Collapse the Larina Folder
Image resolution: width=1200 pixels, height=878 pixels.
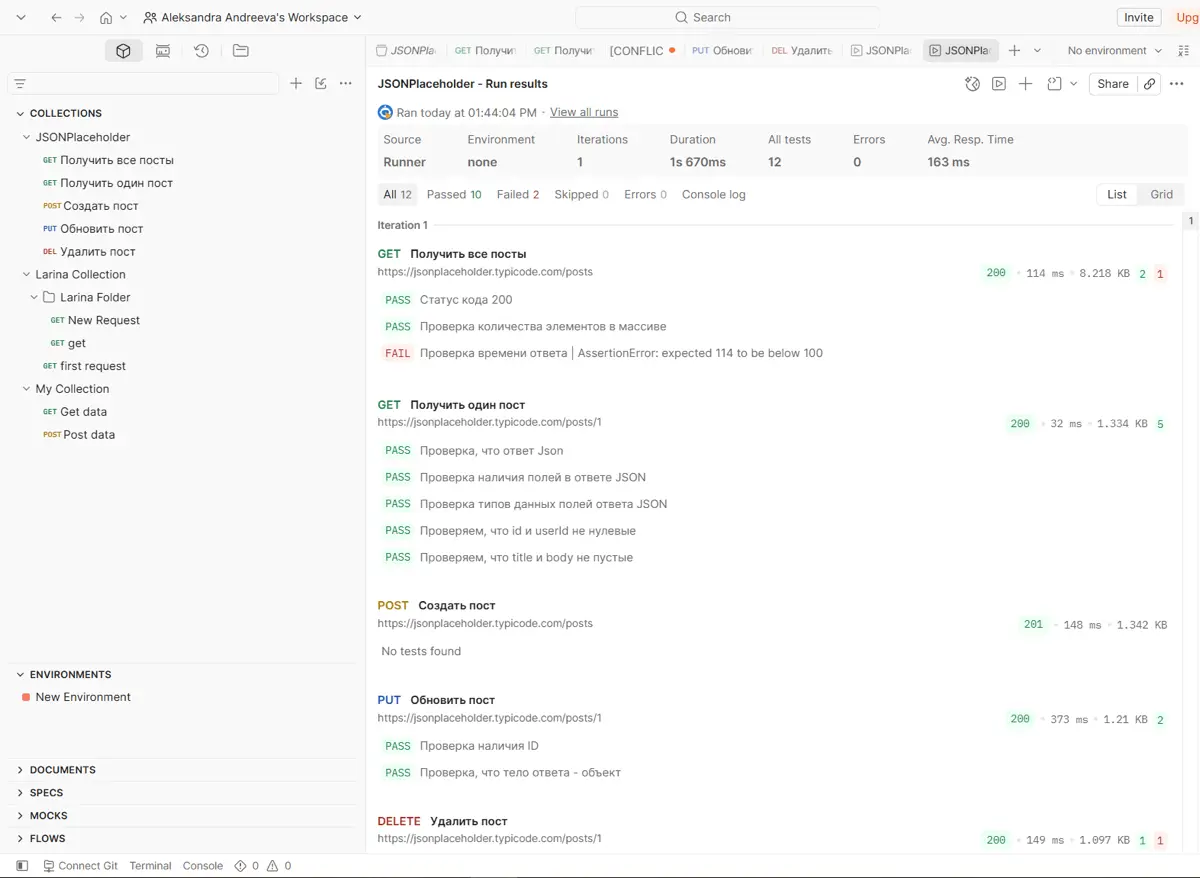click(34, 297)
